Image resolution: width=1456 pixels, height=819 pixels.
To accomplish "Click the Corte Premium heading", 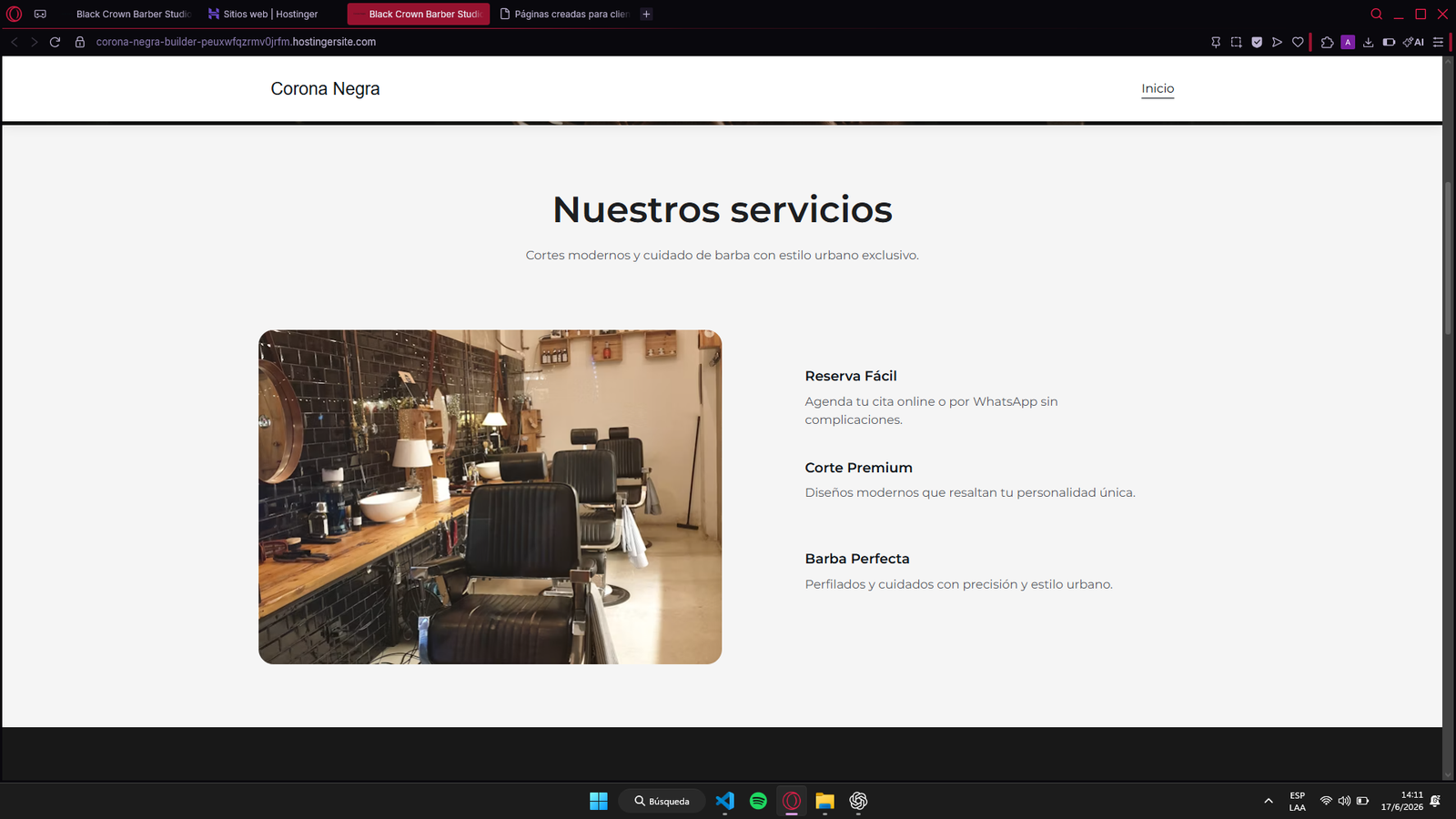I will (858, 468).
